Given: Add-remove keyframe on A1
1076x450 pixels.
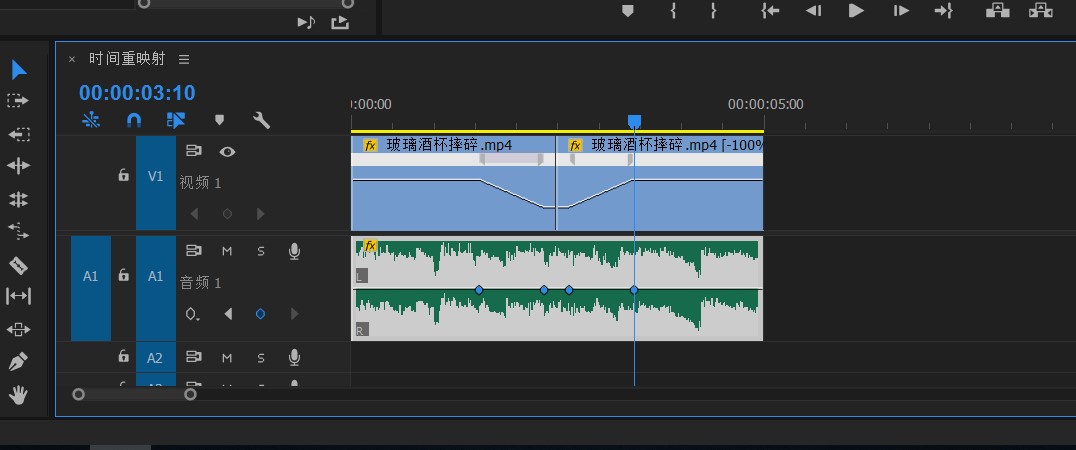Looking at the screenshot, I should pyautogui.click(x=260, y=314).
